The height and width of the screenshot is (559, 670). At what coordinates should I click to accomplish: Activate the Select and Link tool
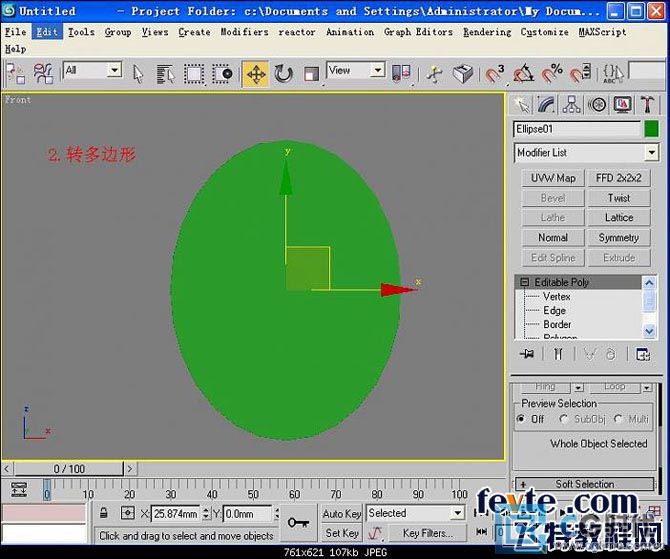(16, 74)
